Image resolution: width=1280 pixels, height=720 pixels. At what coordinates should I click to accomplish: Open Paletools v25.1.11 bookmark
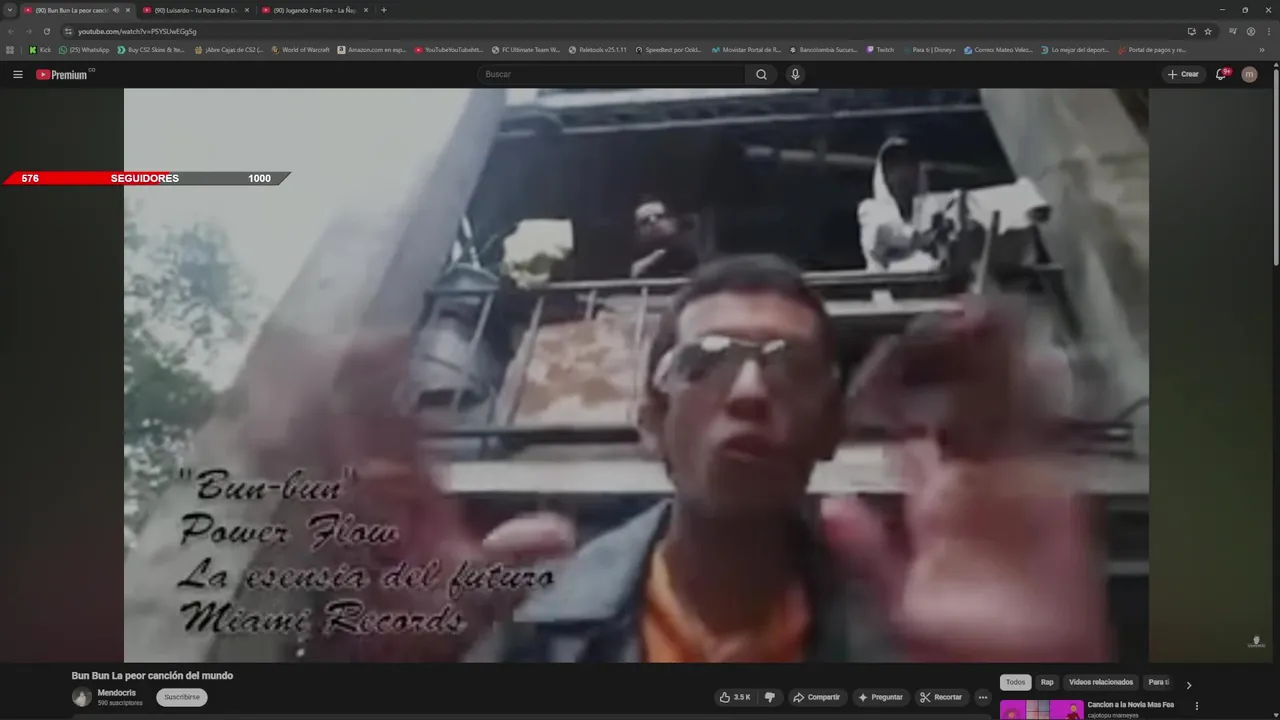(598, 49)
